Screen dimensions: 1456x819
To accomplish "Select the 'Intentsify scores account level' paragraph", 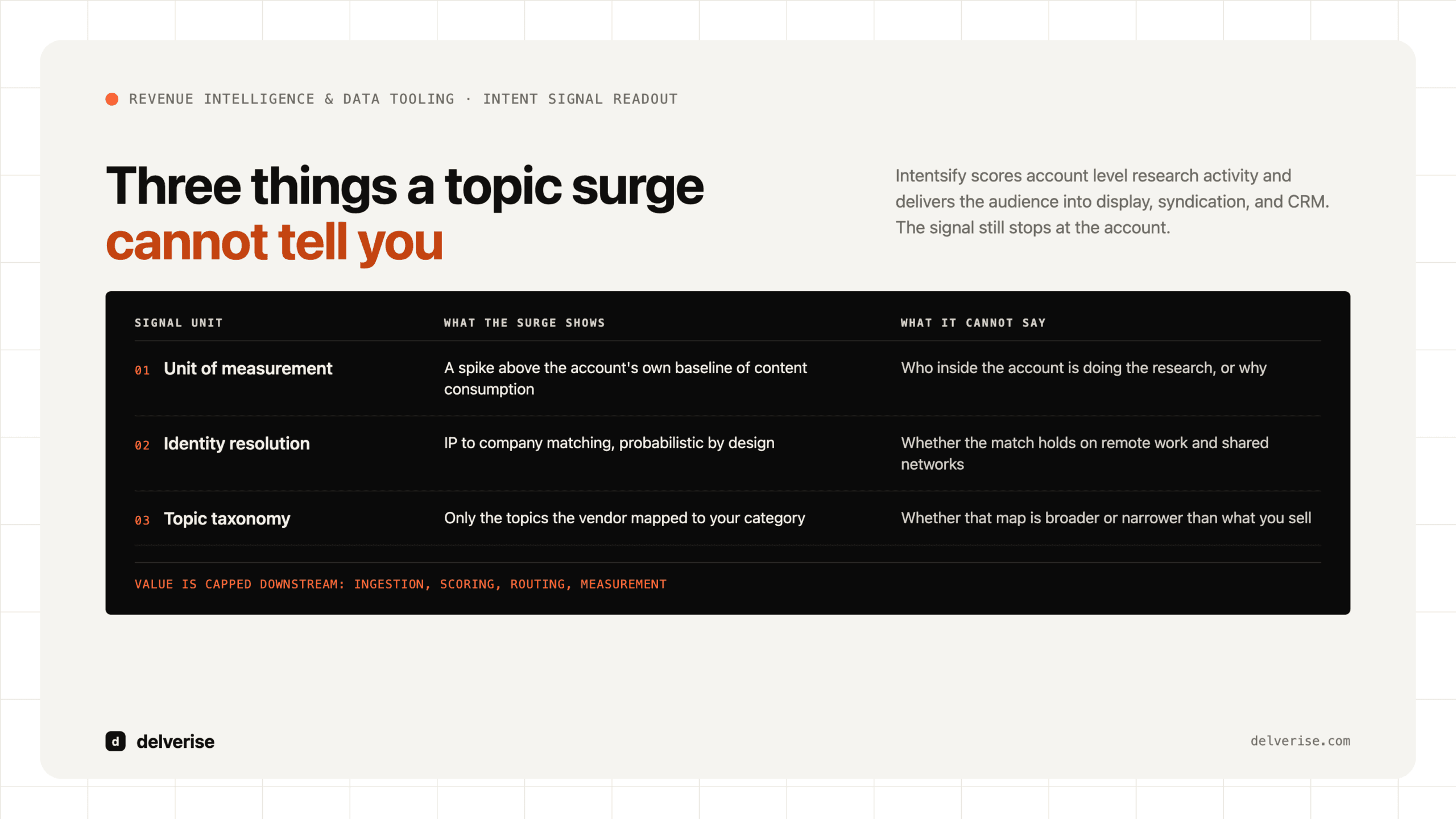I will coord(1112,201).
